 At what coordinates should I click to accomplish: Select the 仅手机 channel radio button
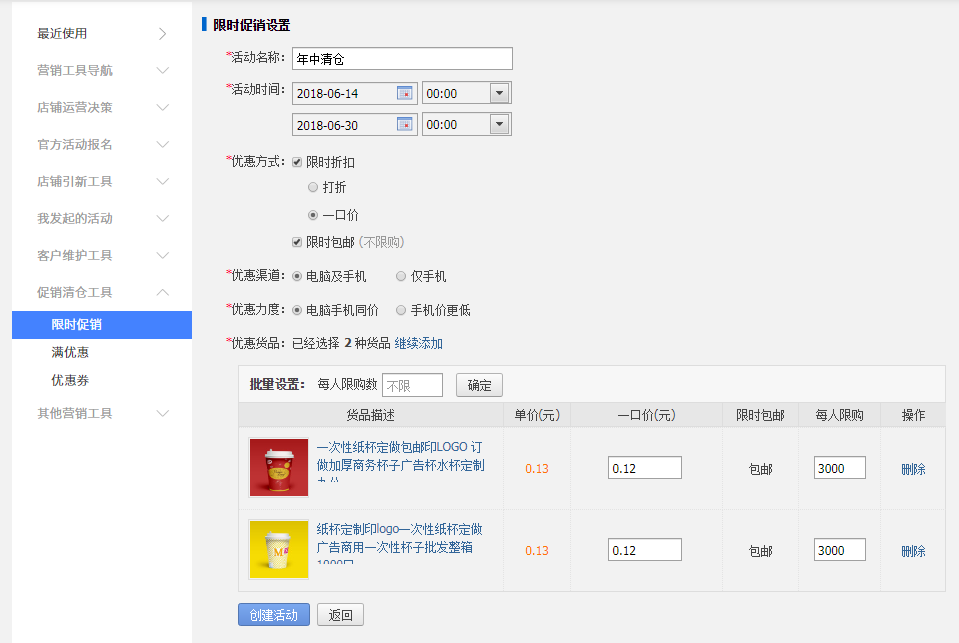click(401, 276)
